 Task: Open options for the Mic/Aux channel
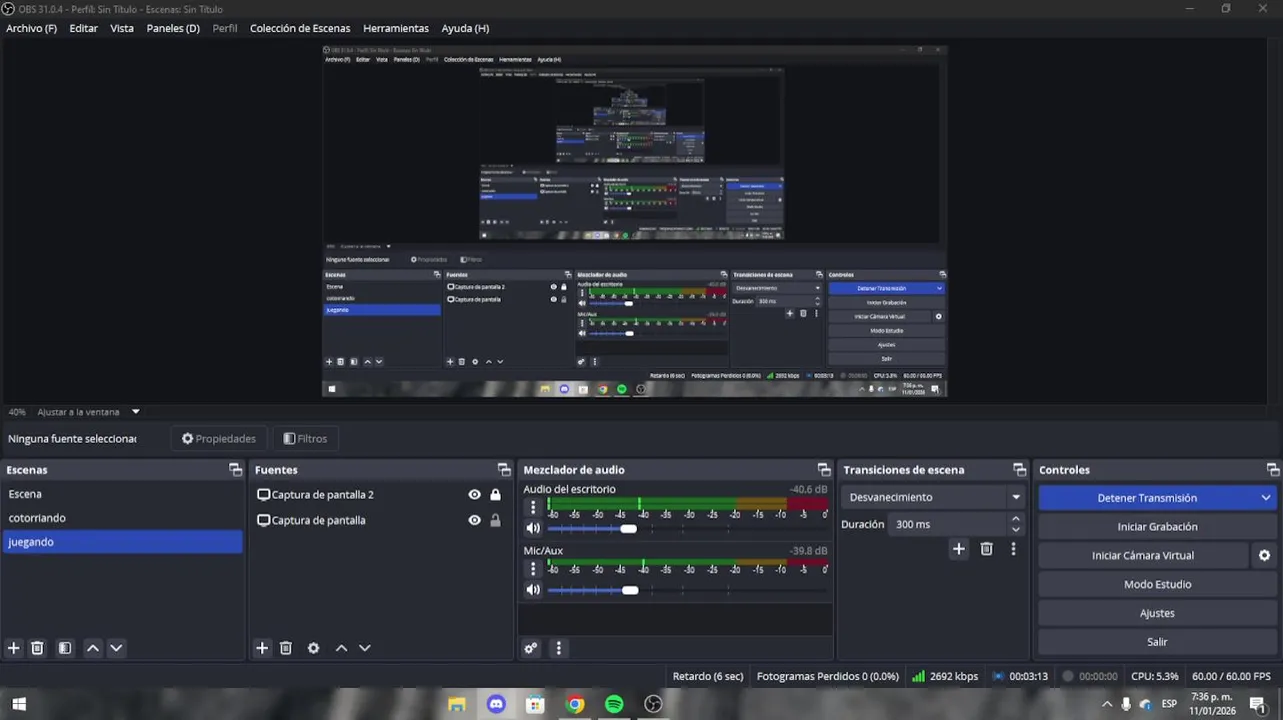533,569
